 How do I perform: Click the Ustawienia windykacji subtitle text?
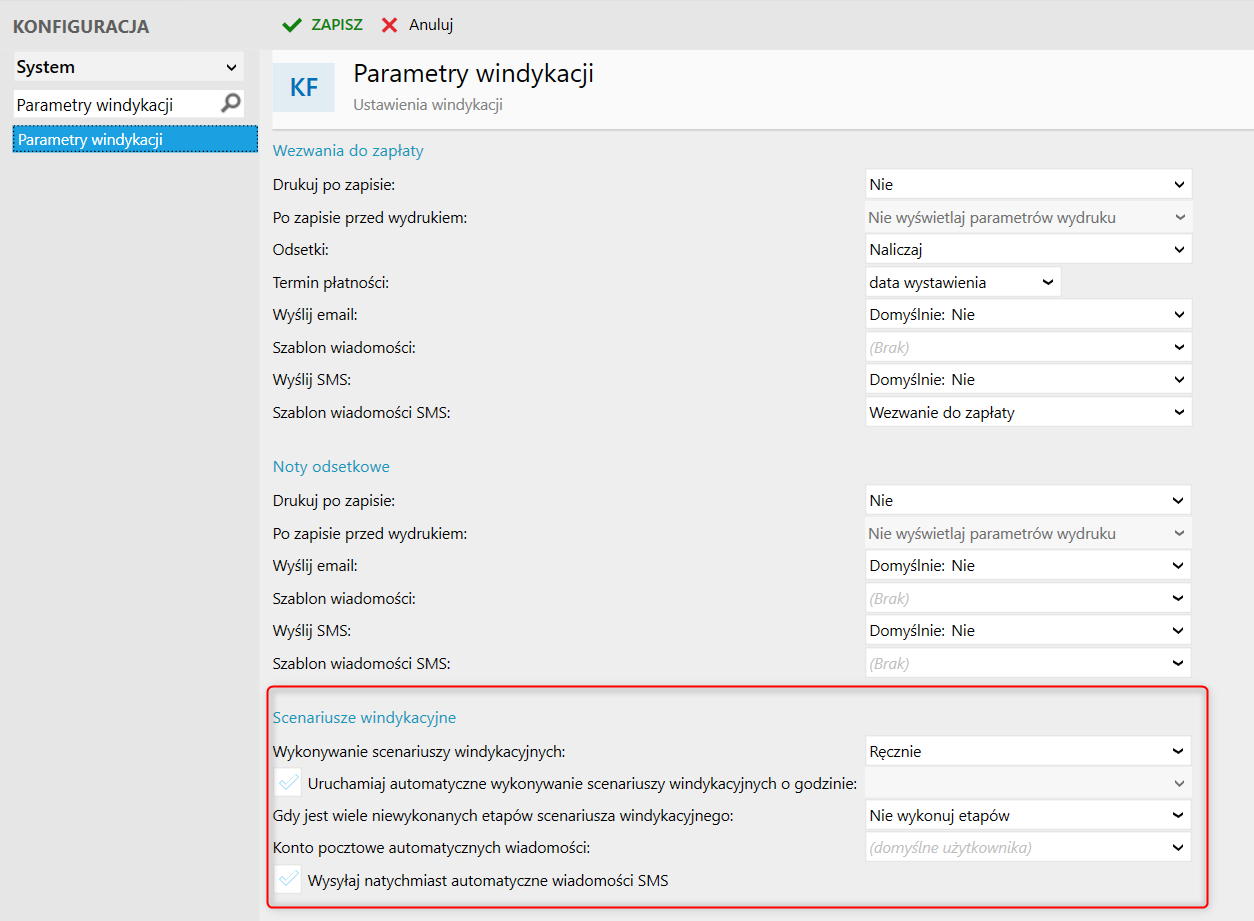pyautogui.click(x=428, y=104)
